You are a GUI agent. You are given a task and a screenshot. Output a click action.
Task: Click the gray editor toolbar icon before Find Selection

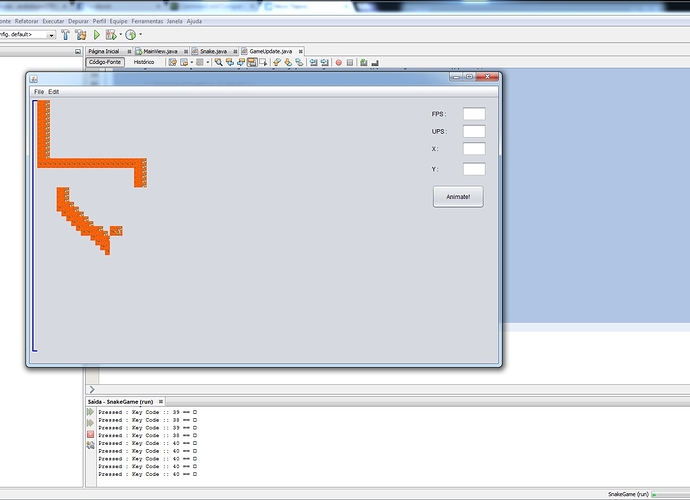(x=200, y=62)
